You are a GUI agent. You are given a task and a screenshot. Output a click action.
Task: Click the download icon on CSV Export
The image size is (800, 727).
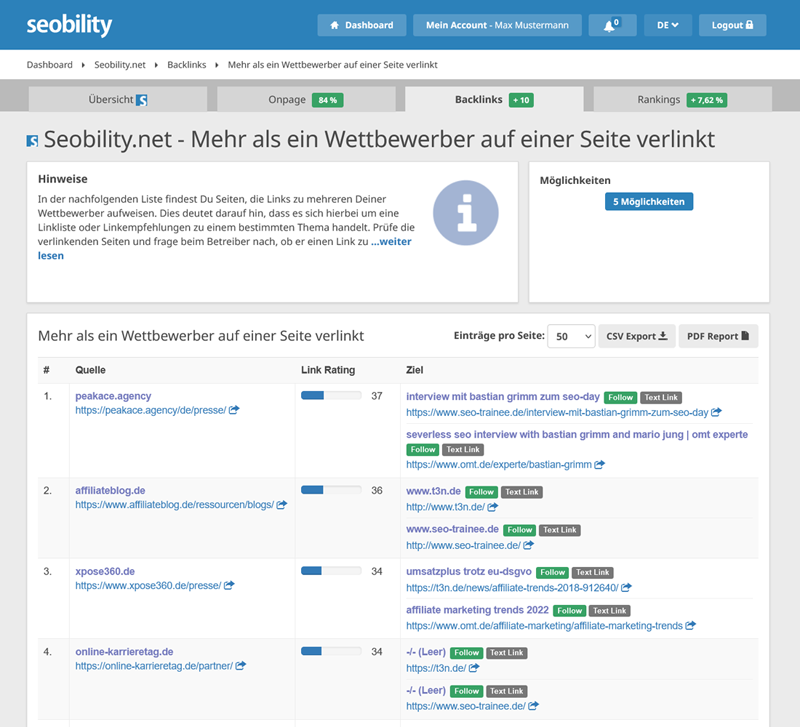coord(662,336)
